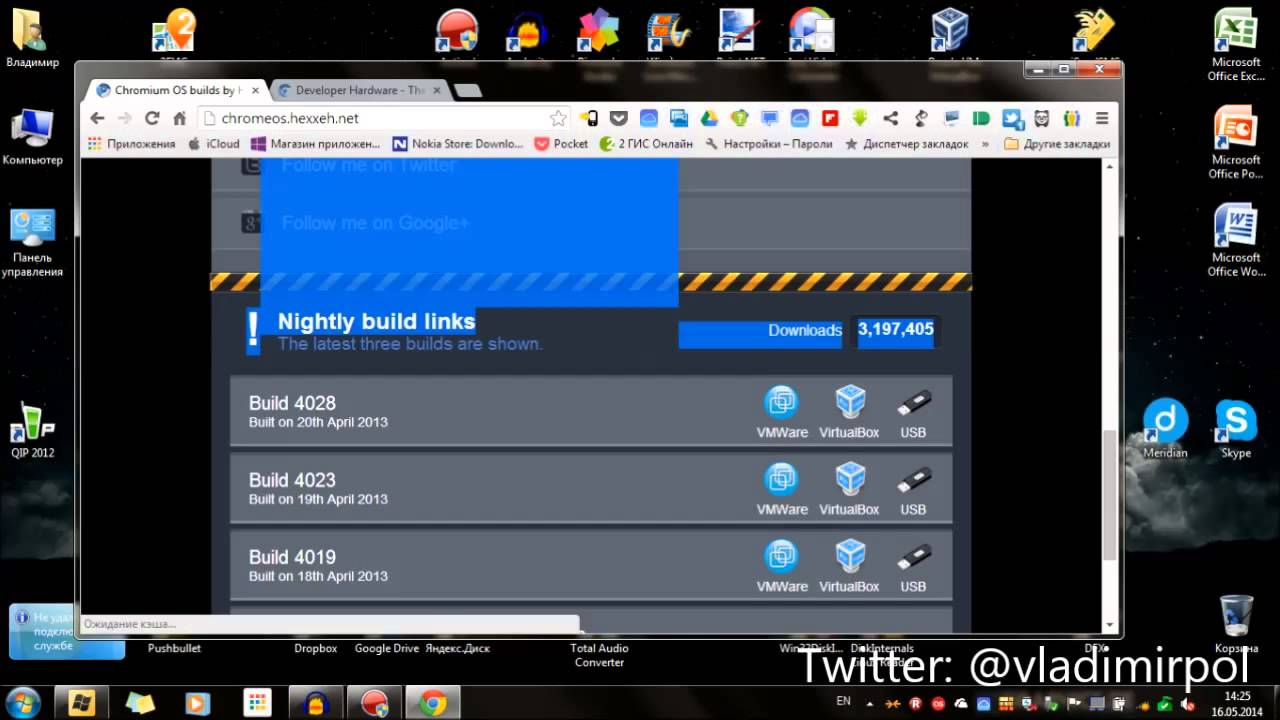Open the Nokia Store bookmark
Screen dimensions: 1280x720
[458, 144]
